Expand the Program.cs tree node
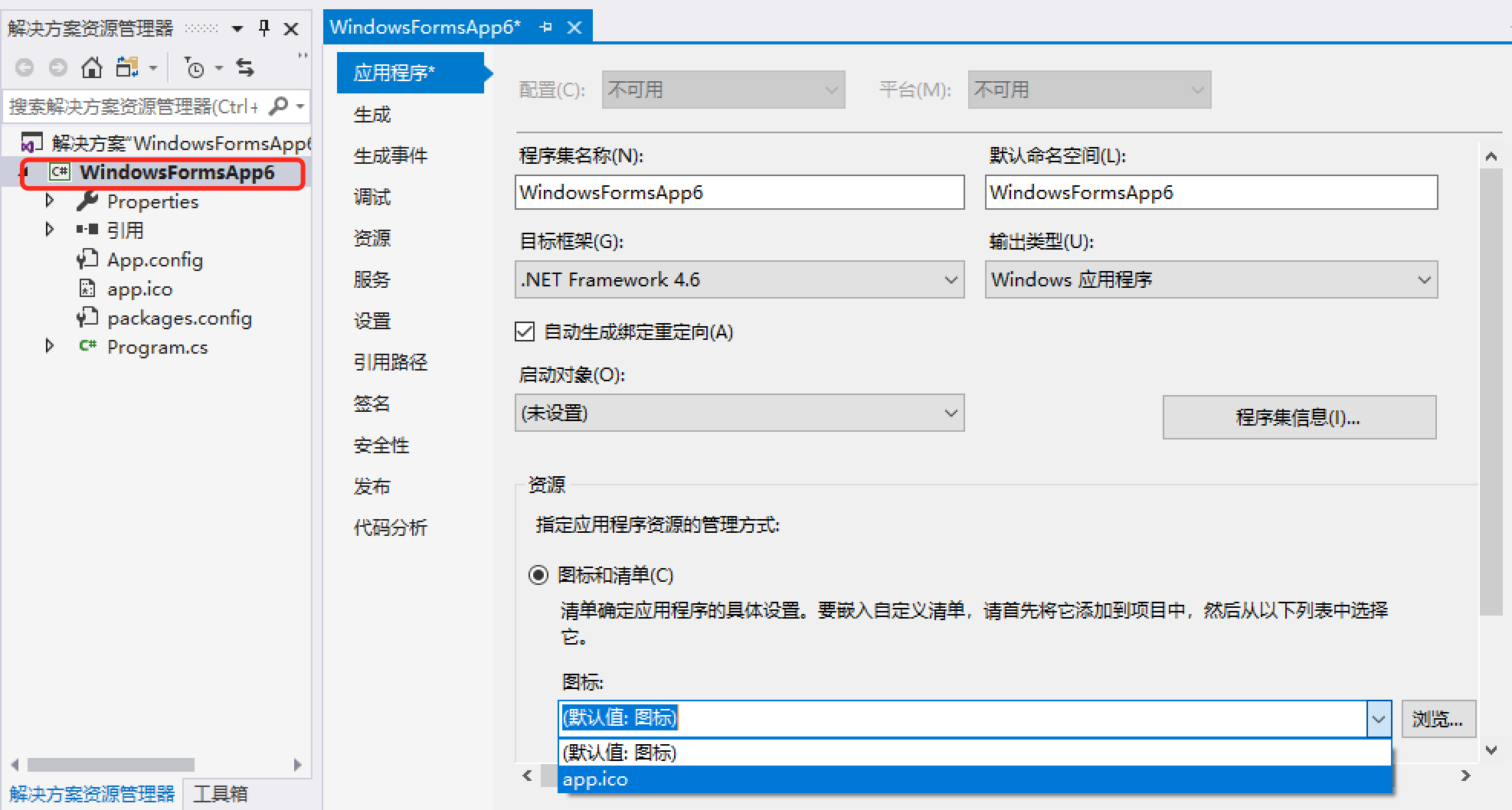 tap(50, 346)
